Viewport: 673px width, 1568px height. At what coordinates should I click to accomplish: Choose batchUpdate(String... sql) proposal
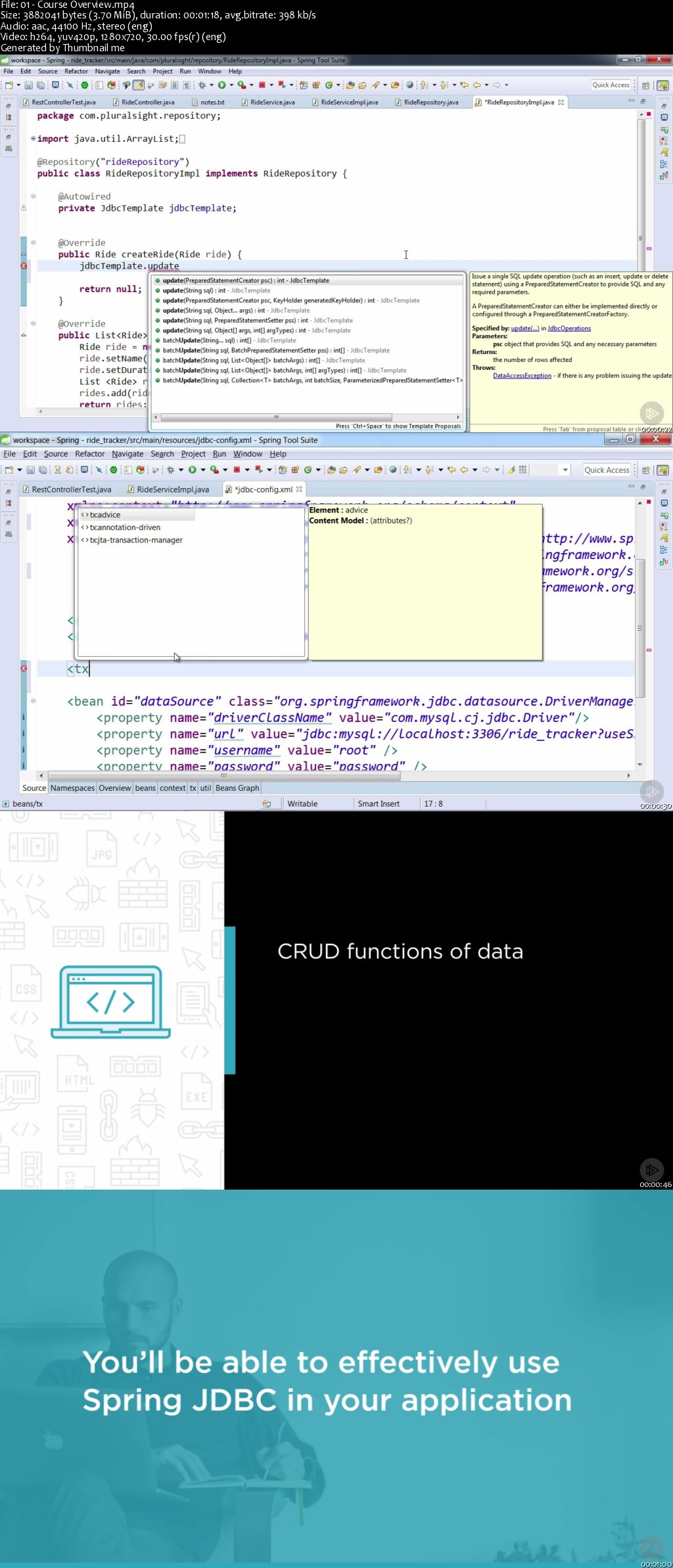point(308,340)
